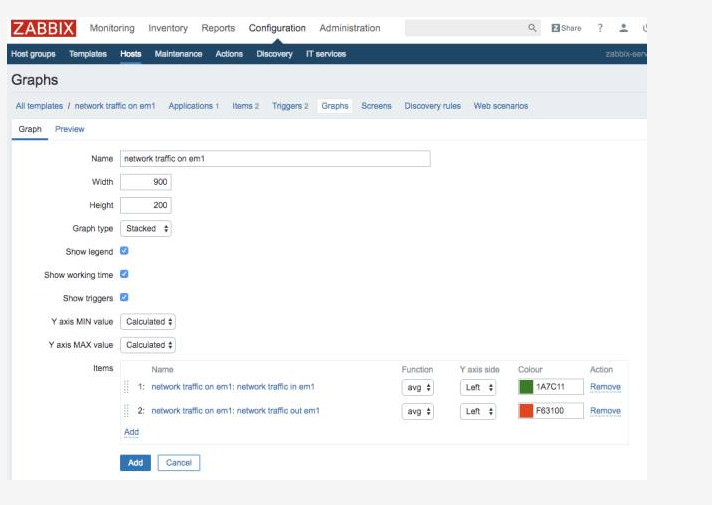
Task: Open the Screens link
Action: [x=376, y=106]
